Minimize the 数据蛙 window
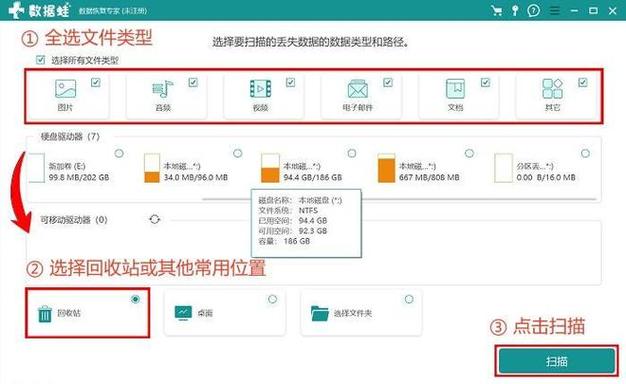The image size is (626, 384). point(574,11)
